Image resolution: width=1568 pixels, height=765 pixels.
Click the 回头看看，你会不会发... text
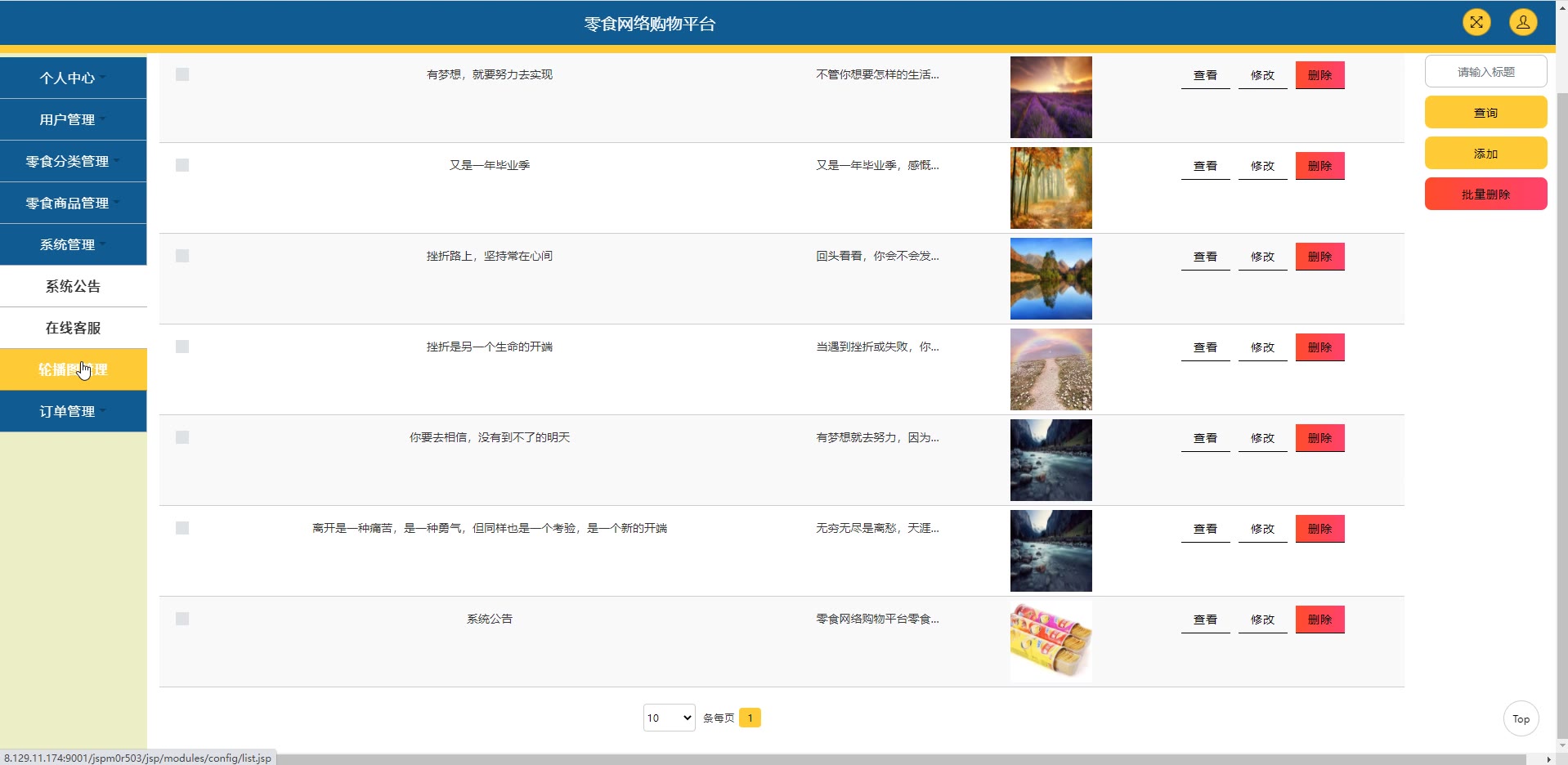coord(877,256)
